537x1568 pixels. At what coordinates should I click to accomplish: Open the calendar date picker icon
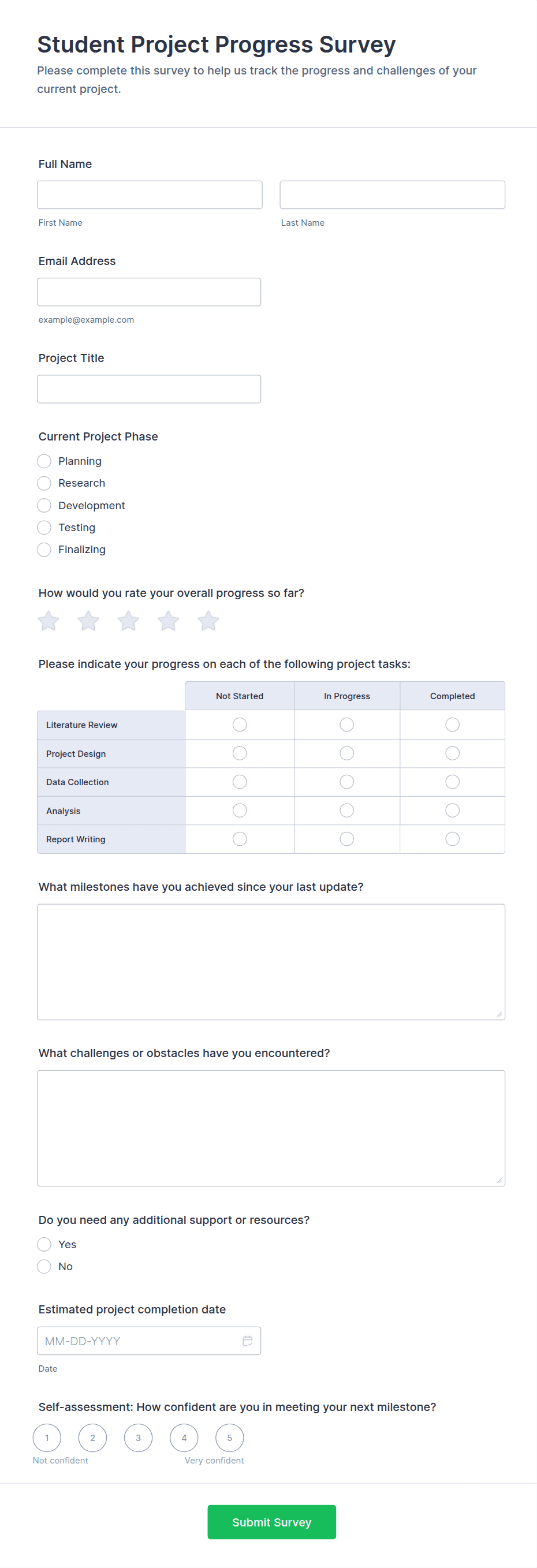pos(247,1341)
